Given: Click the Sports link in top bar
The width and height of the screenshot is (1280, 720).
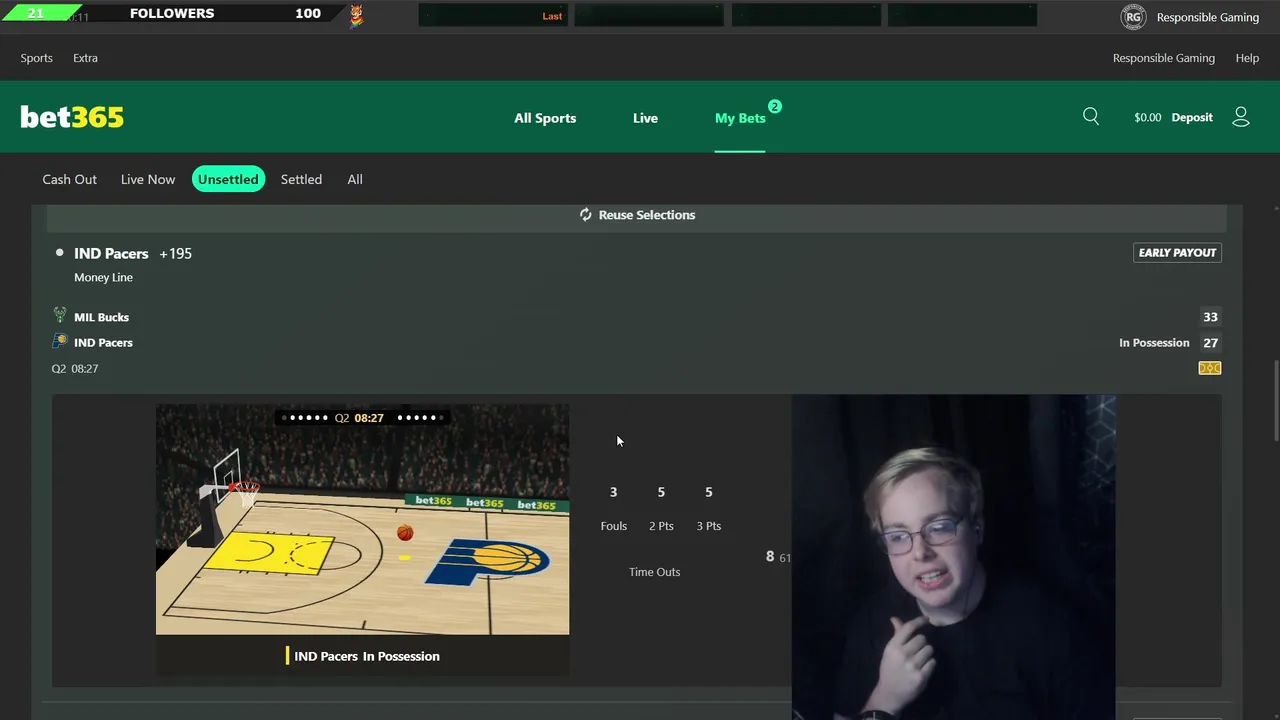Looking at the screenshot, I should tap(37, 58).
